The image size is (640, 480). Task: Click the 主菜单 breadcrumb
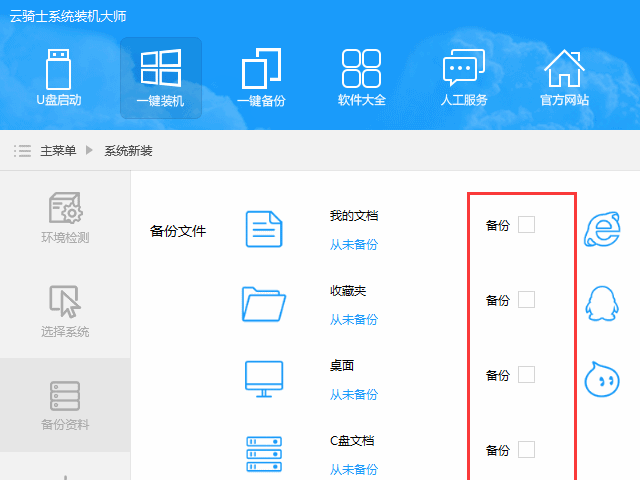pyautogui.click(x=58, y=151)
